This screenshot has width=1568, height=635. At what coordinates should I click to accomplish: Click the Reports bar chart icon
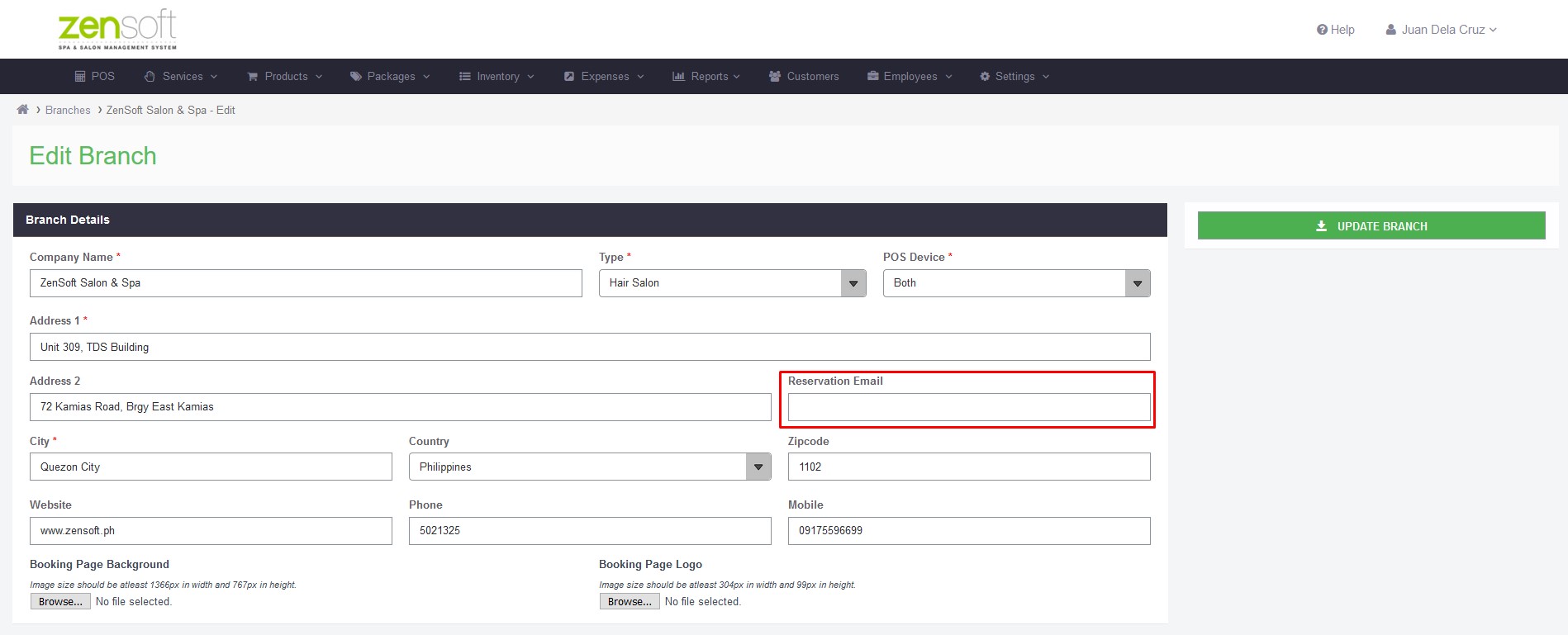pyautogui.click(x=679, y=77)
